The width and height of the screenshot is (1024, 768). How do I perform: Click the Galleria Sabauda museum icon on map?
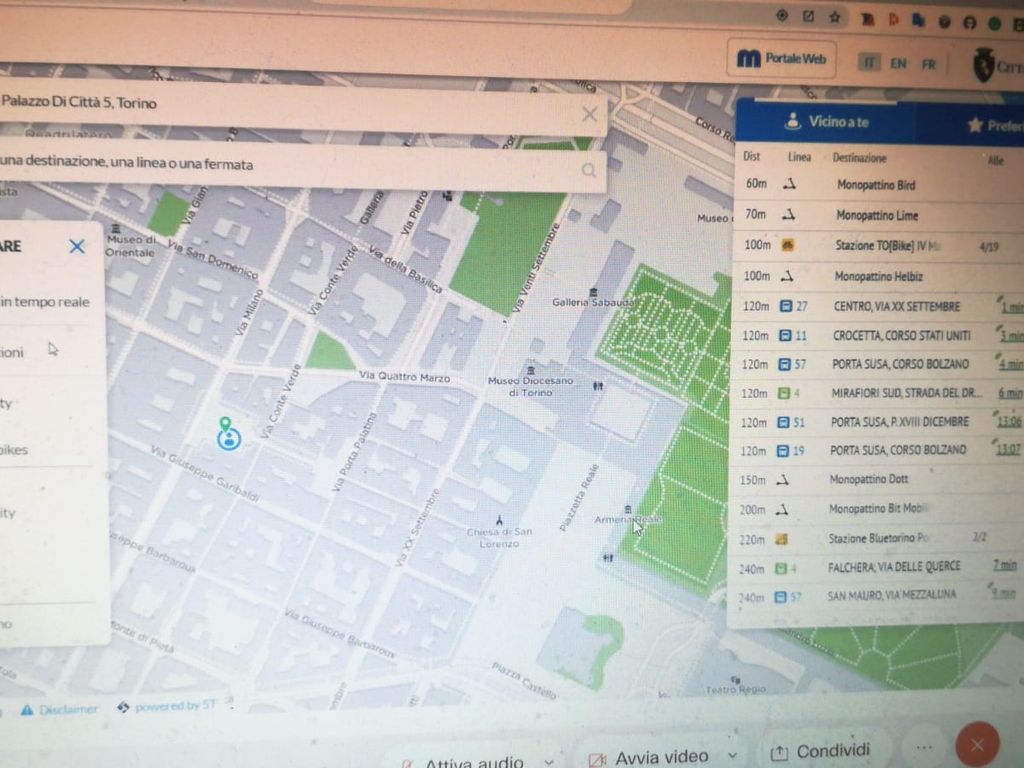[593, 291]
